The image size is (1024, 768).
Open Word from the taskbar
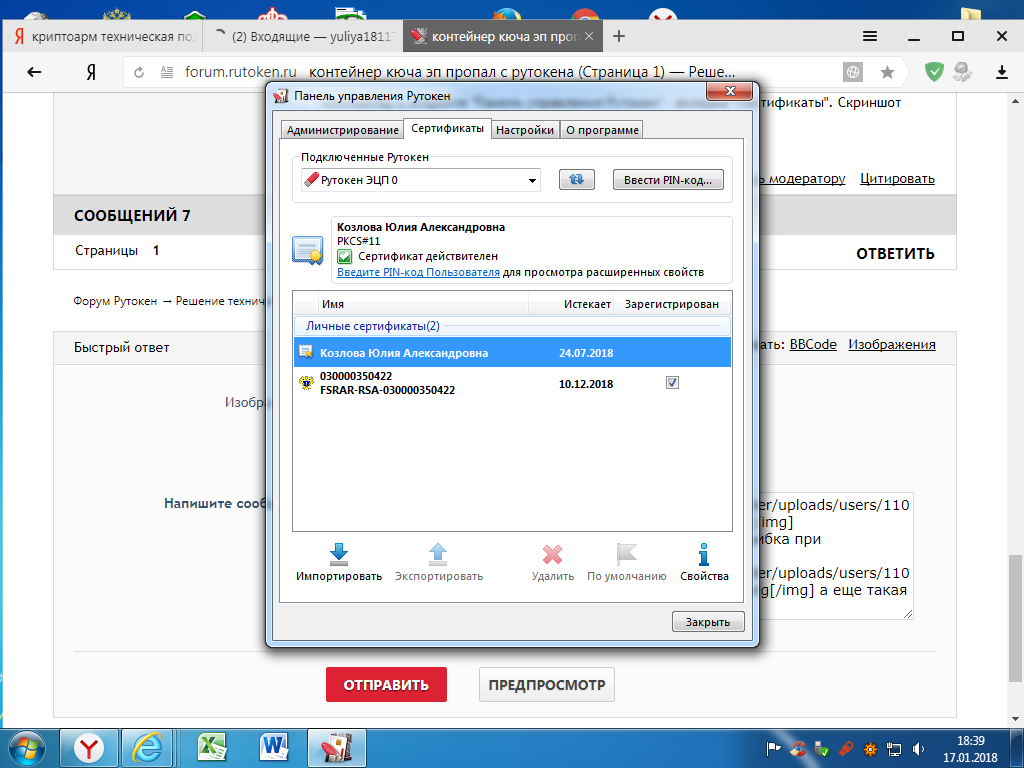pyautogui.click(x=273, y=747)
